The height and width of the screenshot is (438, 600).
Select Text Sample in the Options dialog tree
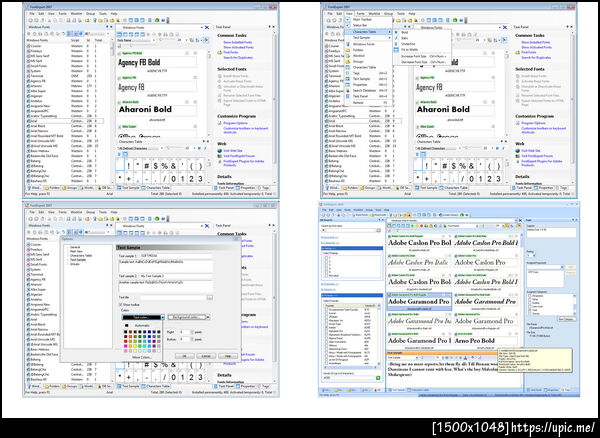pos(78,260)
